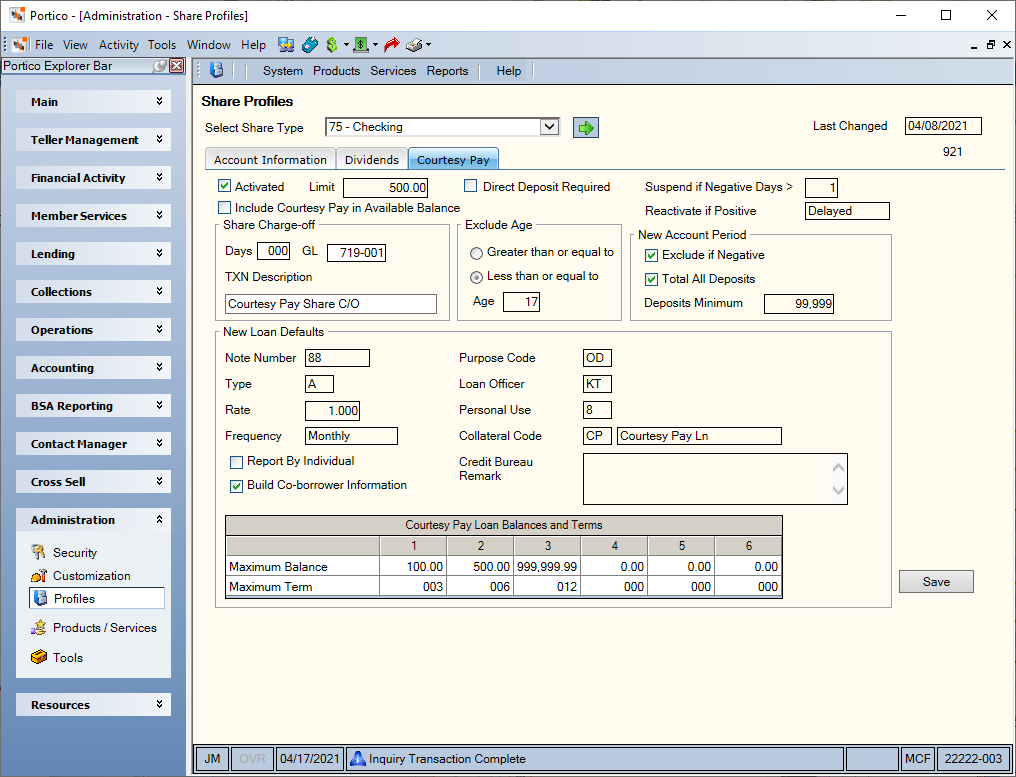The width and height of the screenshot is (1016, 777).
Task: Click the Tools toolbox icon
Action: point(39,657)
